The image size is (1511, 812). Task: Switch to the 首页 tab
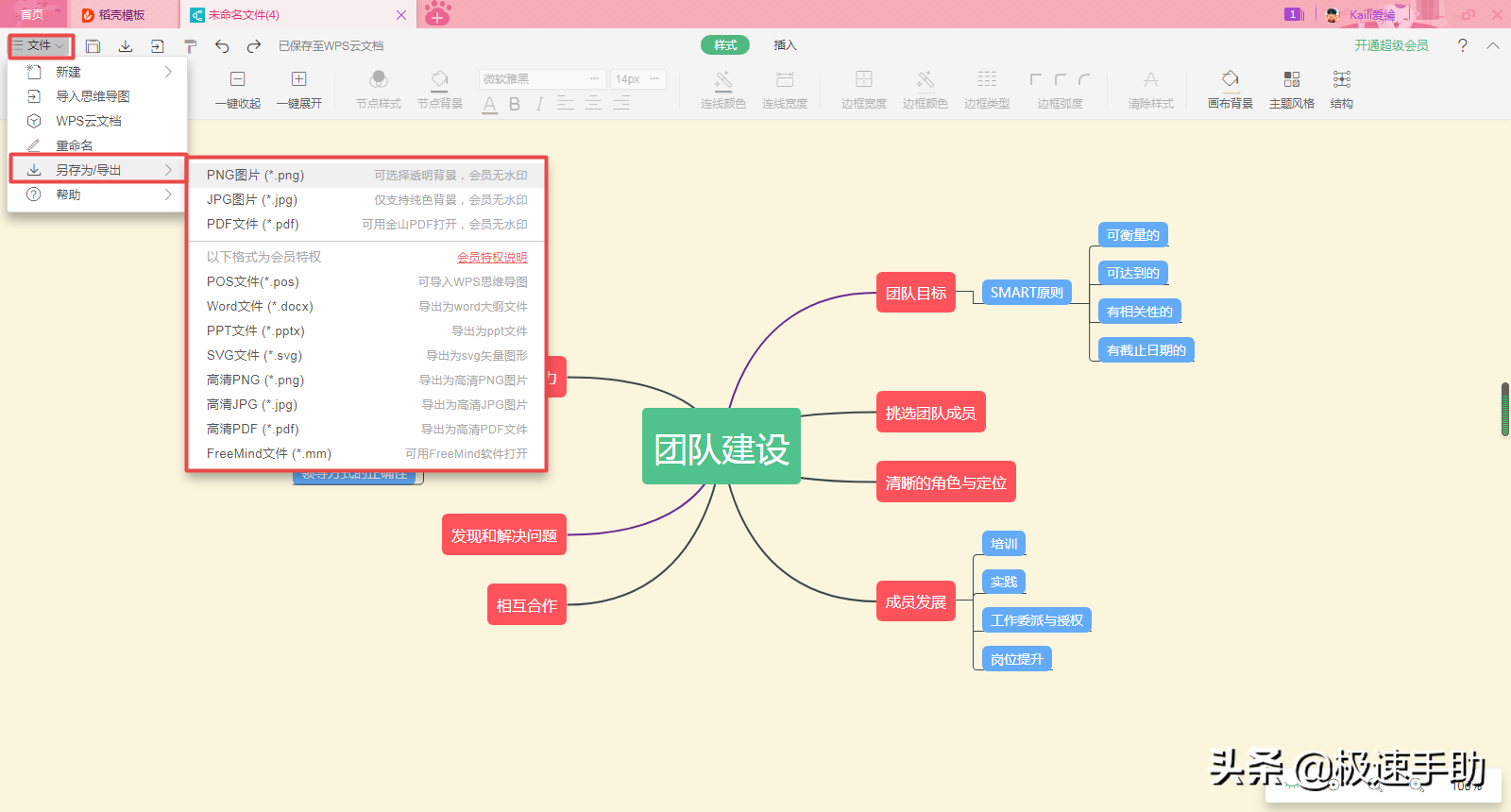click(x=32, y=14)
